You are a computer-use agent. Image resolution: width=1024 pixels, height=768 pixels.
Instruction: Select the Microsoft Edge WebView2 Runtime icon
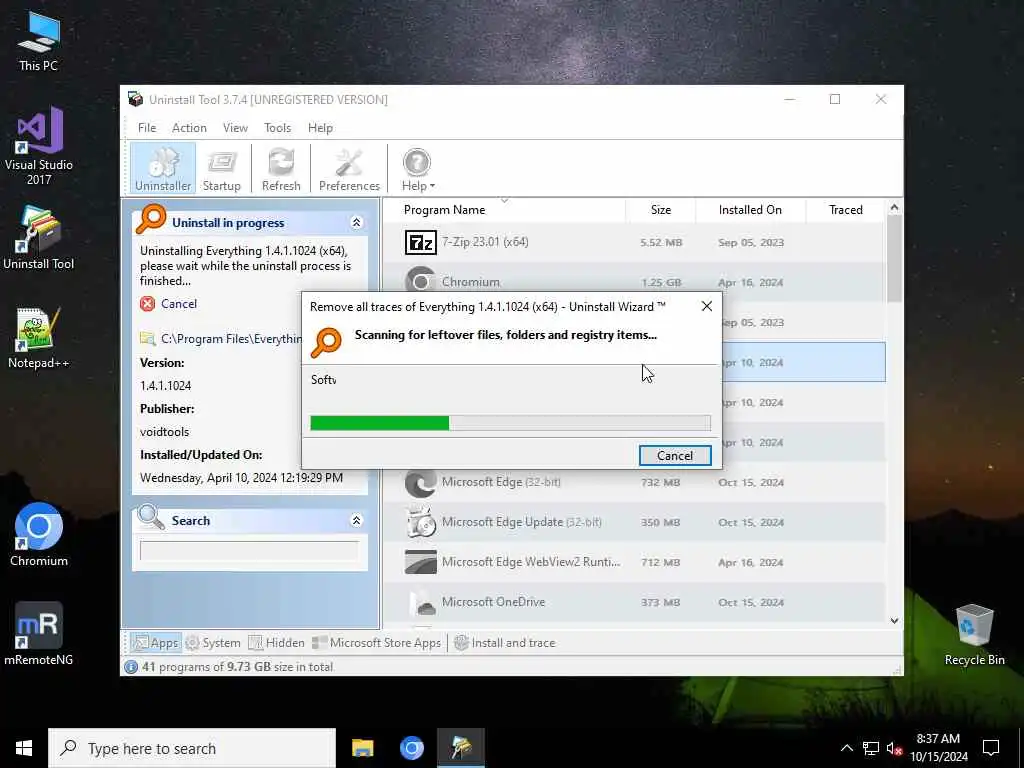pos(421,562)
